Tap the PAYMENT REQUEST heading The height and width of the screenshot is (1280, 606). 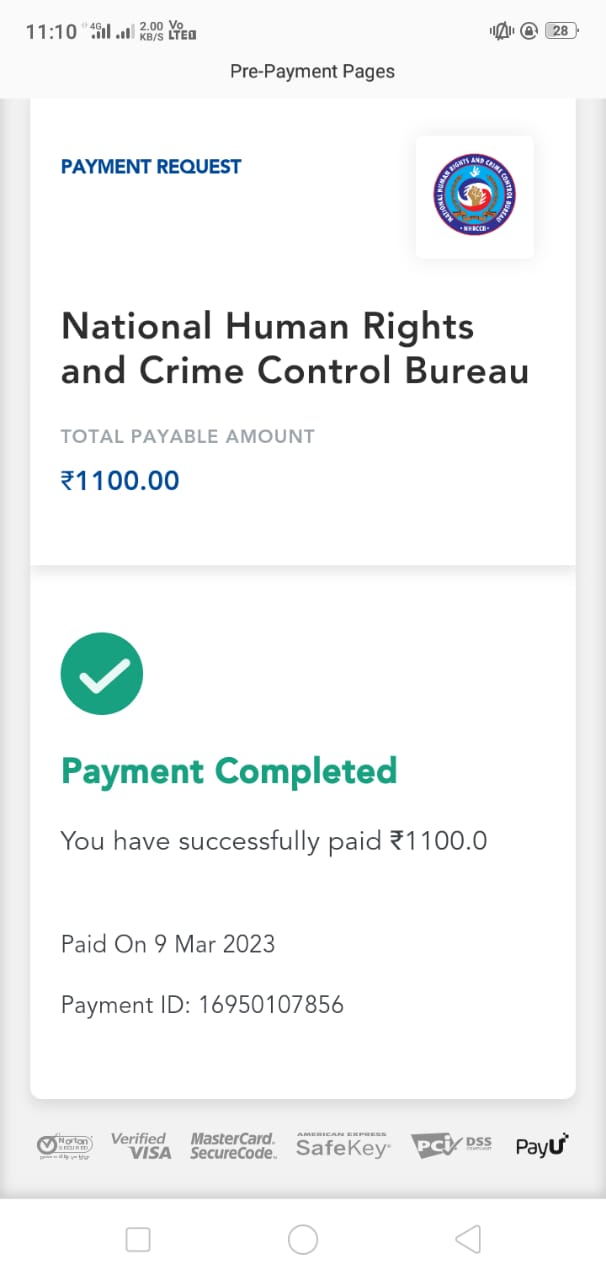[x=151, y=167]
